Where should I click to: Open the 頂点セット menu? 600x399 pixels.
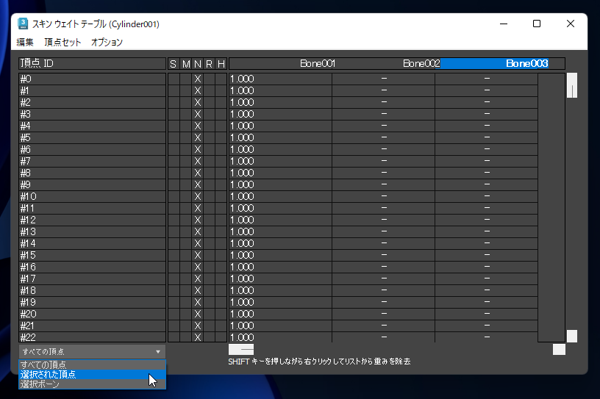click(x=62, y=42)
